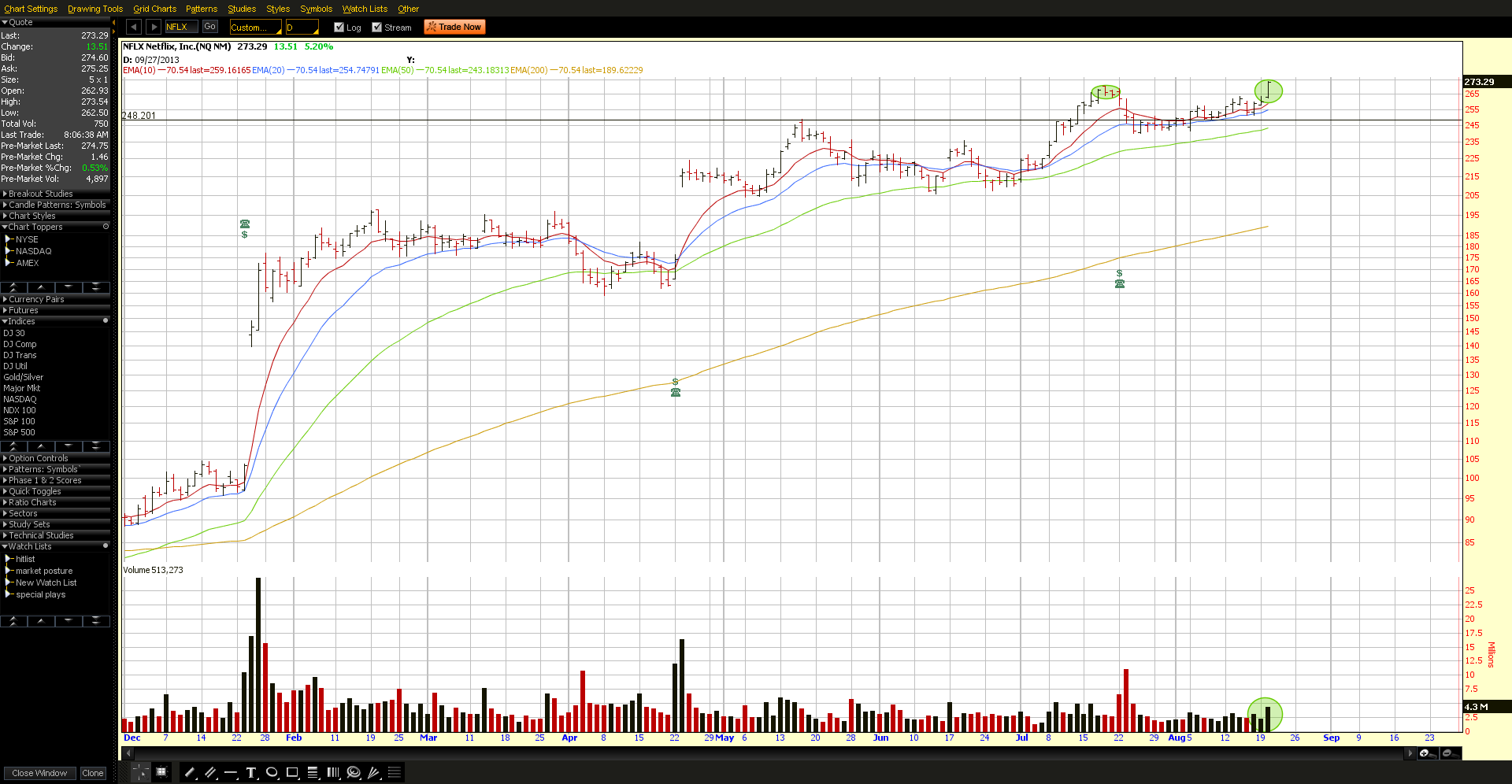Click the single scroll-down arrow under Chart Toppers
The height and width of the screenshot is (784, 1512).
click(69, 287)
